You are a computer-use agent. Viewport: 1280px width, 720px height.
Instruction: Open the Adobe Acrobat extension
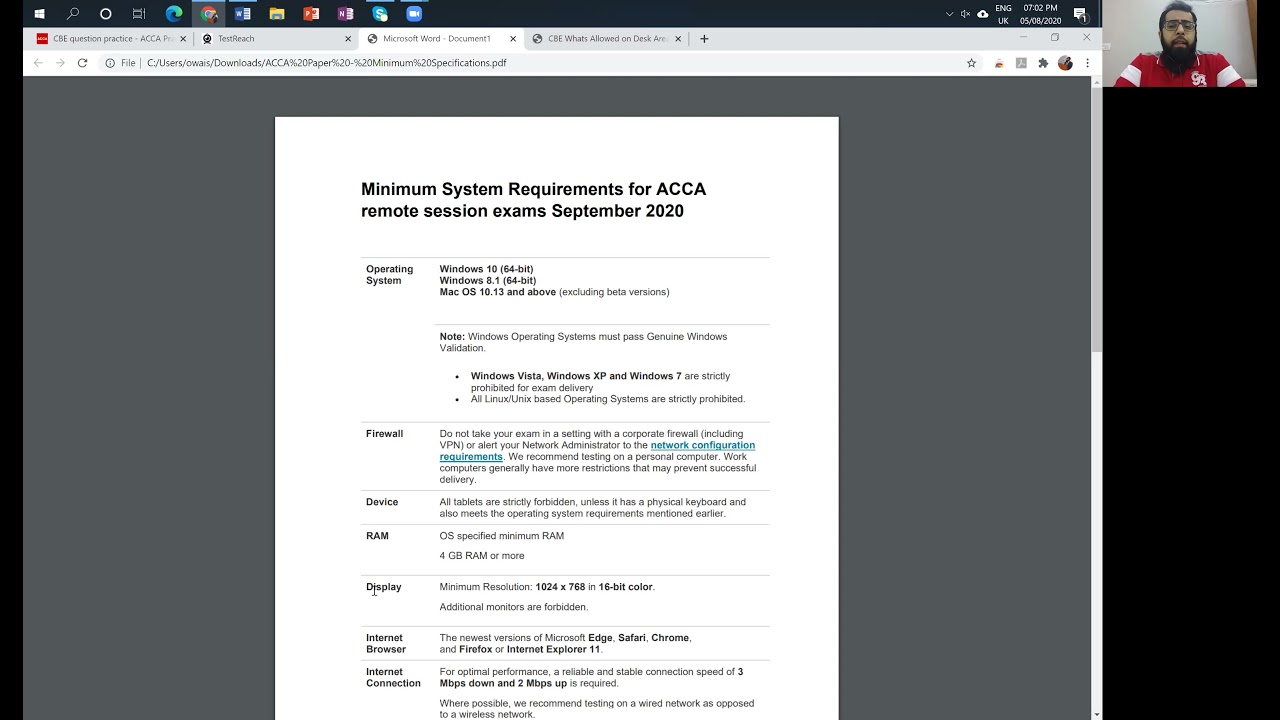1021,63
